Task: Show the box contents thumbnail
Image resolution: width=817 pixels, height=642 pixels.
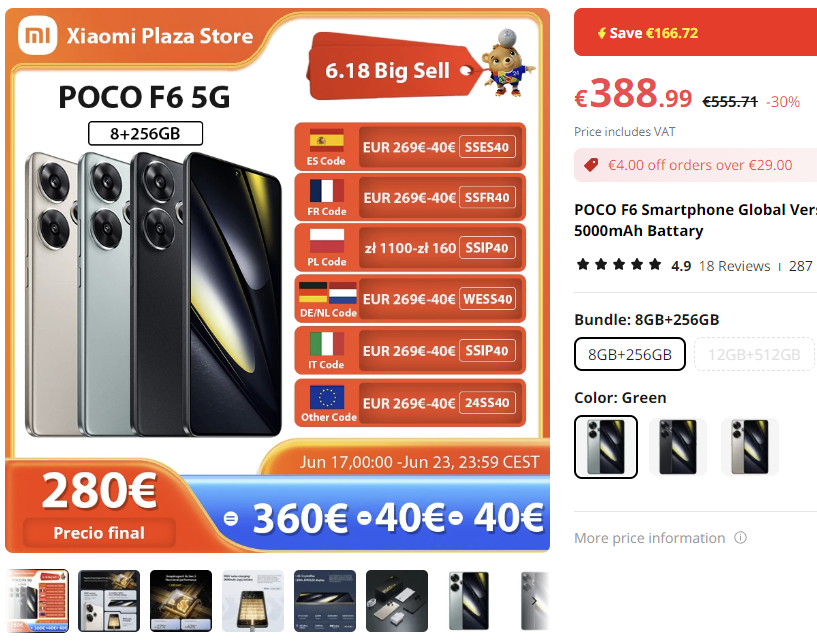Action: click(x=397, y=601)
